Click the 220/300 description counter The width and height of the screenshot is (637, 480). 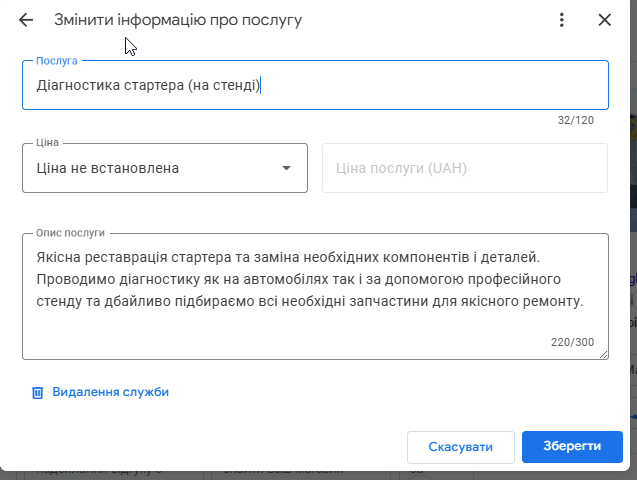pyautogui.click(x=572, y=343)
